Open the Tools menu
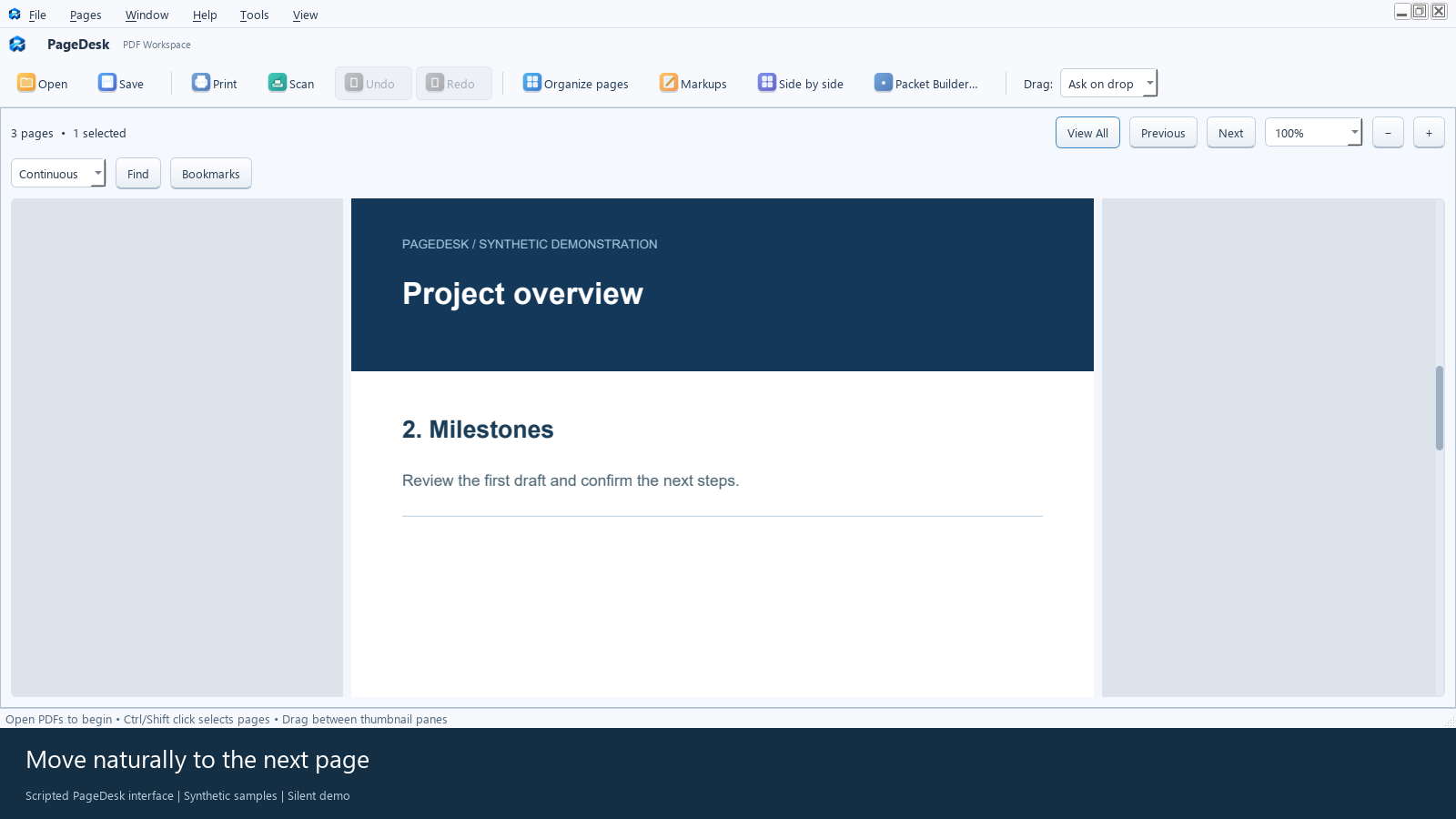Viewport: 1456px width, 819px height. coord(254,15)
